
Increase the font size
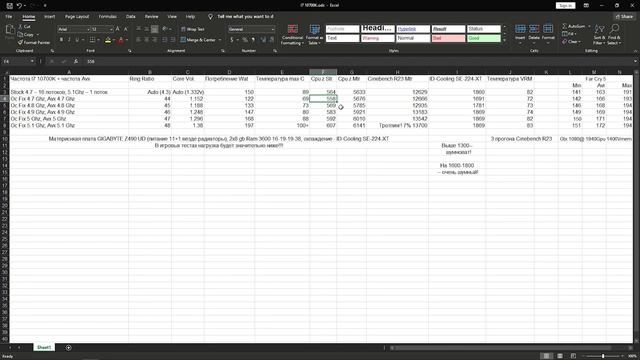click(x=118, y=29)
